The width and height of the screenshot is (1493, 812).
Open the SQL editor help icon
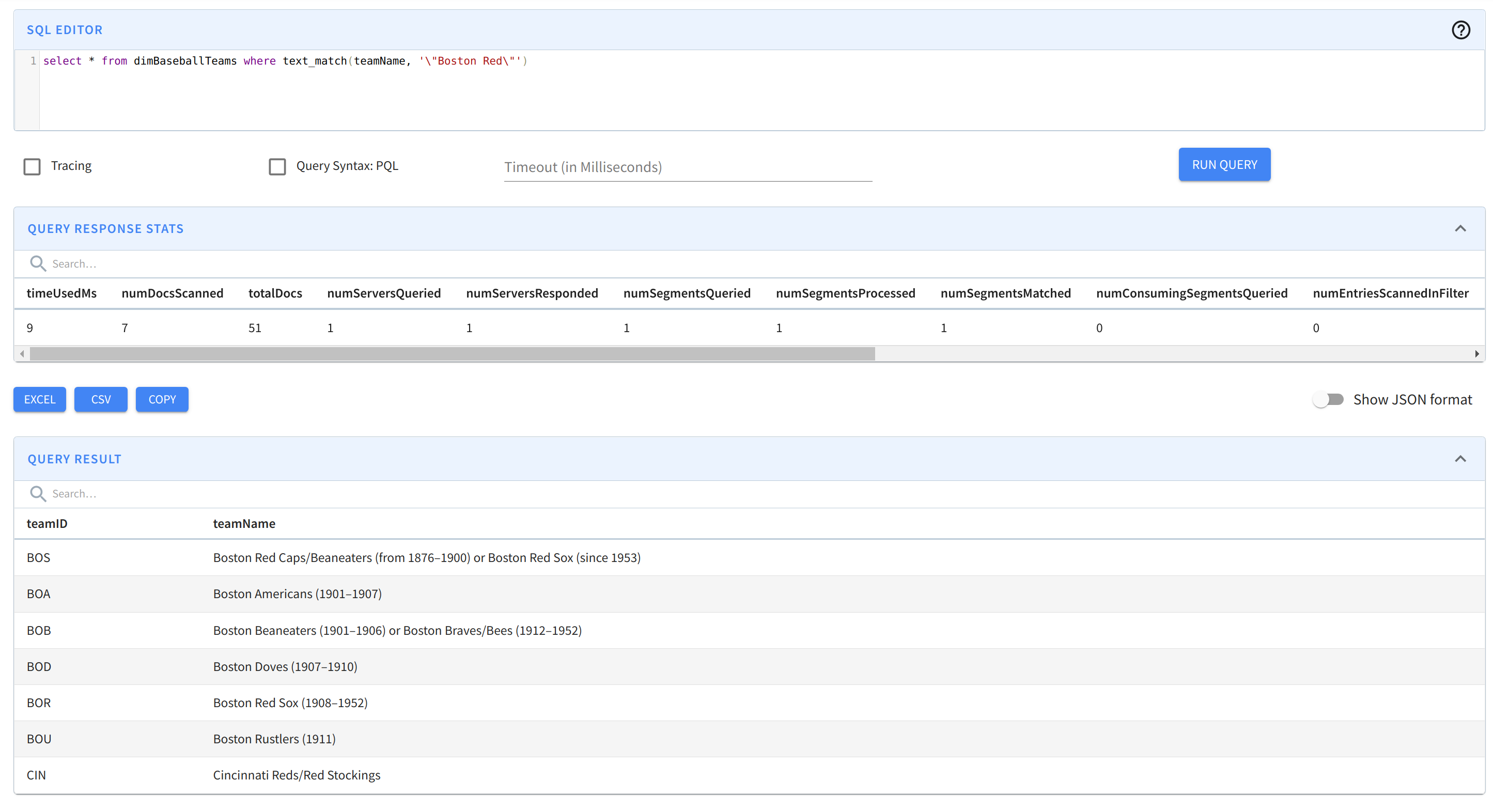1460,29
